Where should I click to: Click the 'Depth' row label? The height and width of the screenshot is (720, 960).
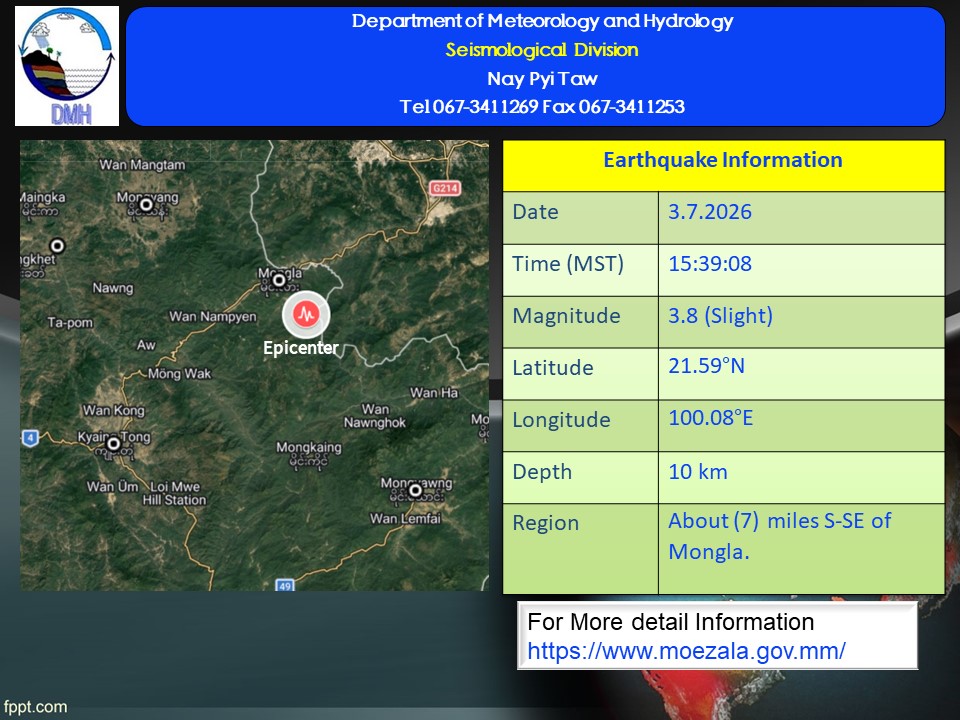542,472
